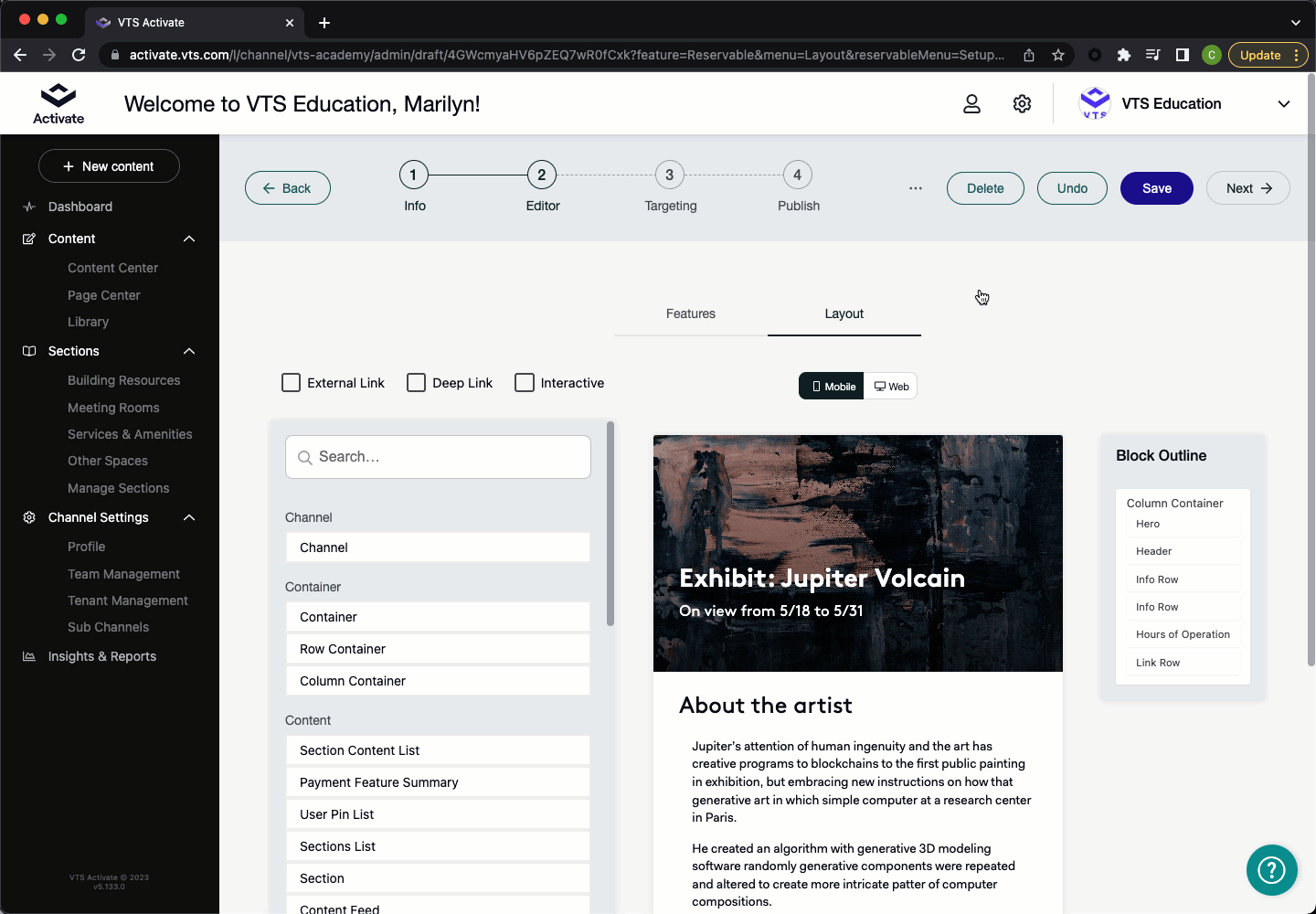
Task: Click the Channel Settings gear icon
Action: [x=29, y=517]
